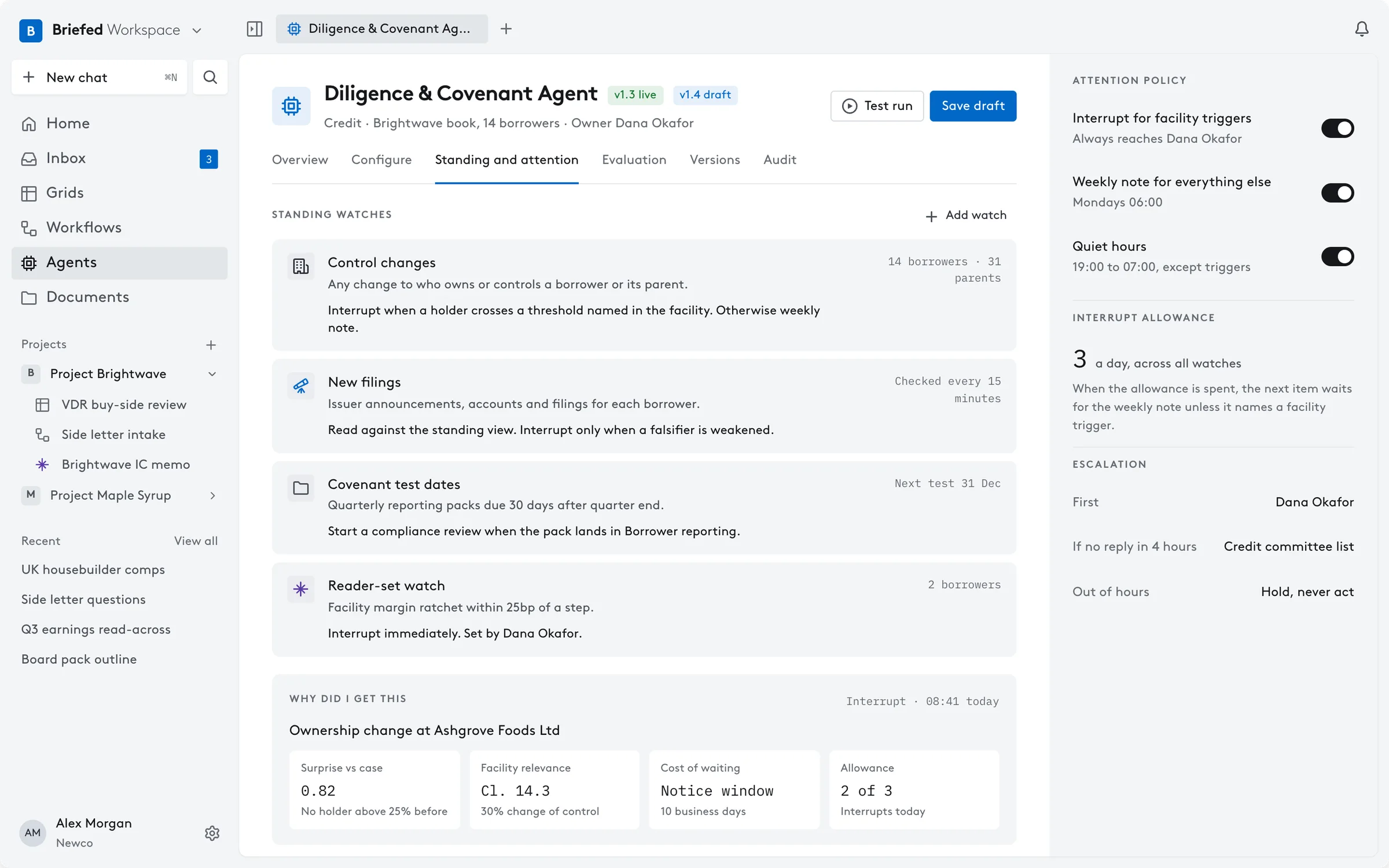Viewport: 1389px width, 868px height.
Task: Switch to the Overview tab
Action: coord(300,160)
